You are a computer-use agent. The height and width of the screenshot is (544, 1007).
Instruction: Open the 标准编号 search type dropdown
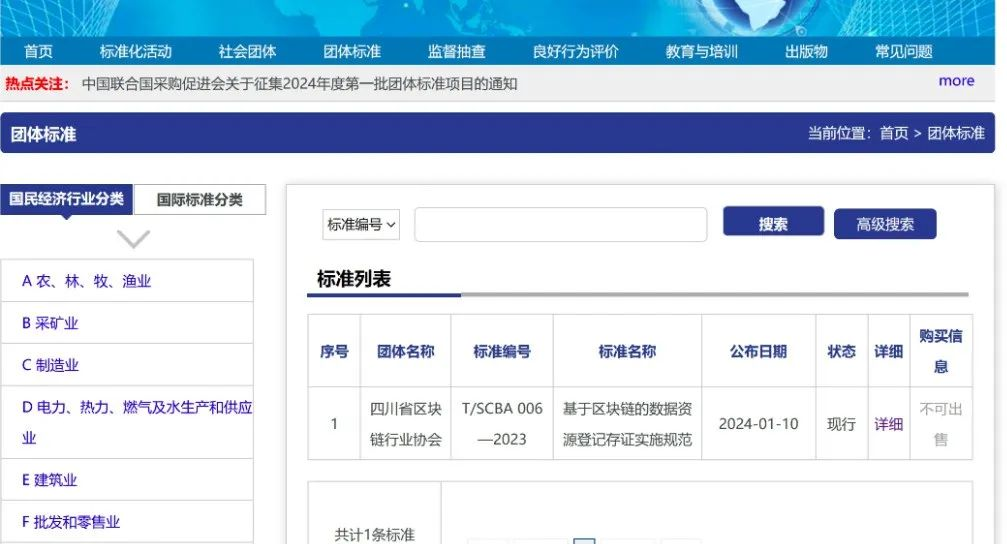pyautogui.click(x=361, y=225)
